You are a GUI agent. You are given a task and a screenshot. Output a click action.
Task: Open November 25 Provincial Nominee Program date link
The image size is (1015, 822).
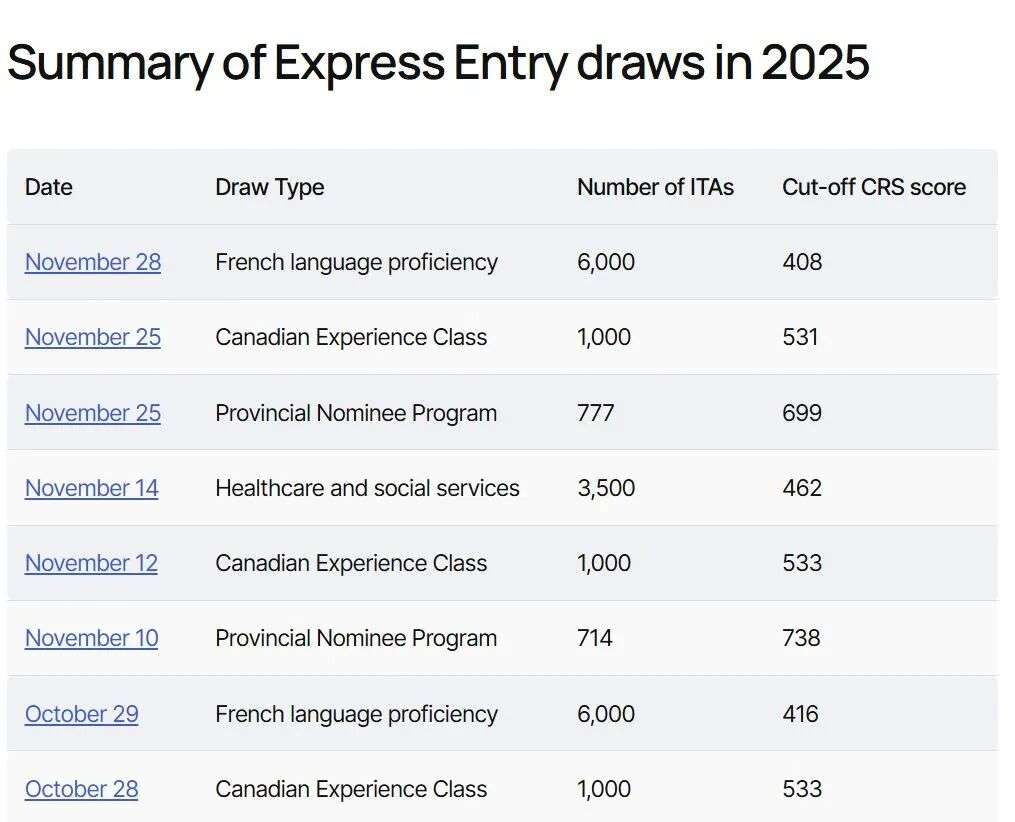pos(92,413)
